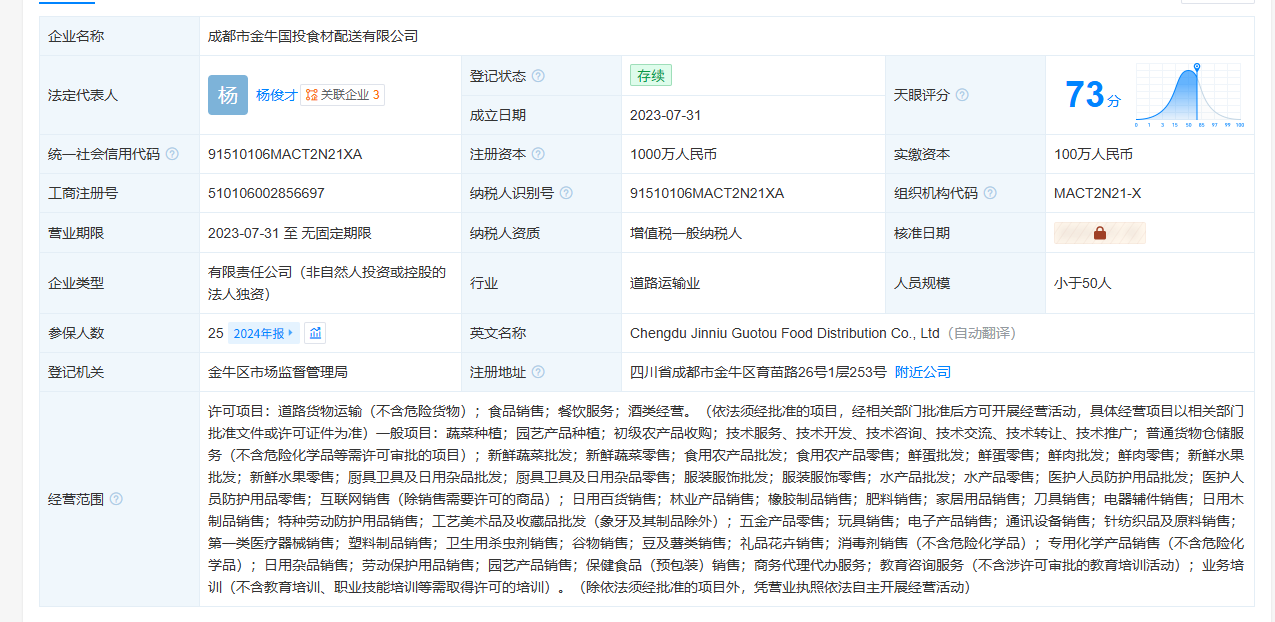This screenshot has width=1275, height=622.
Task: Click help icon next to 经营范围
Action: [x=116, y=499]
